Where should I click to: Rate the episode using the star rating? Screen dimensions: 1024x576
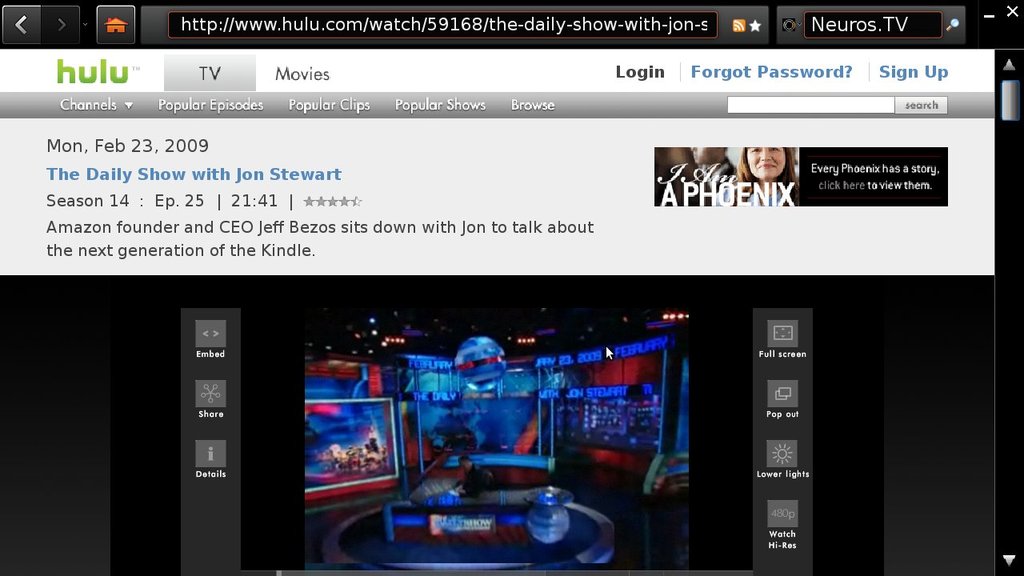(332, 201)
